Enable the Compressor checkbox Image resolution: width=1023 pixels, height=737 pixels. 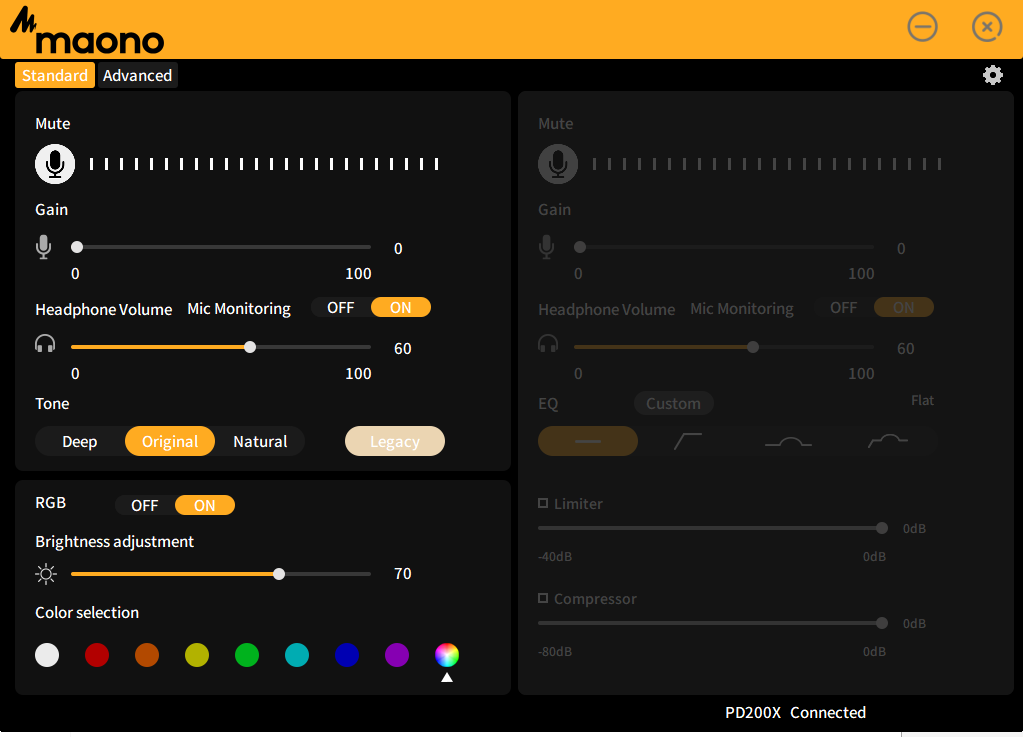tap(543, 598)
